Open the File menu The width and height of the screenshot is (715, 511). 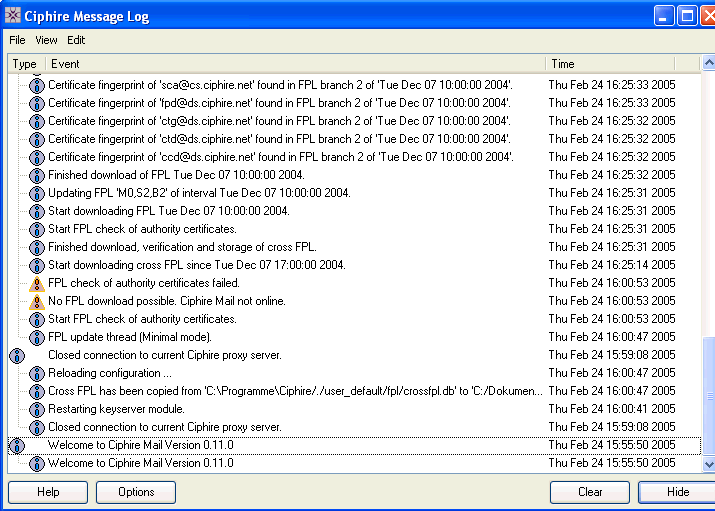point(17,40)
